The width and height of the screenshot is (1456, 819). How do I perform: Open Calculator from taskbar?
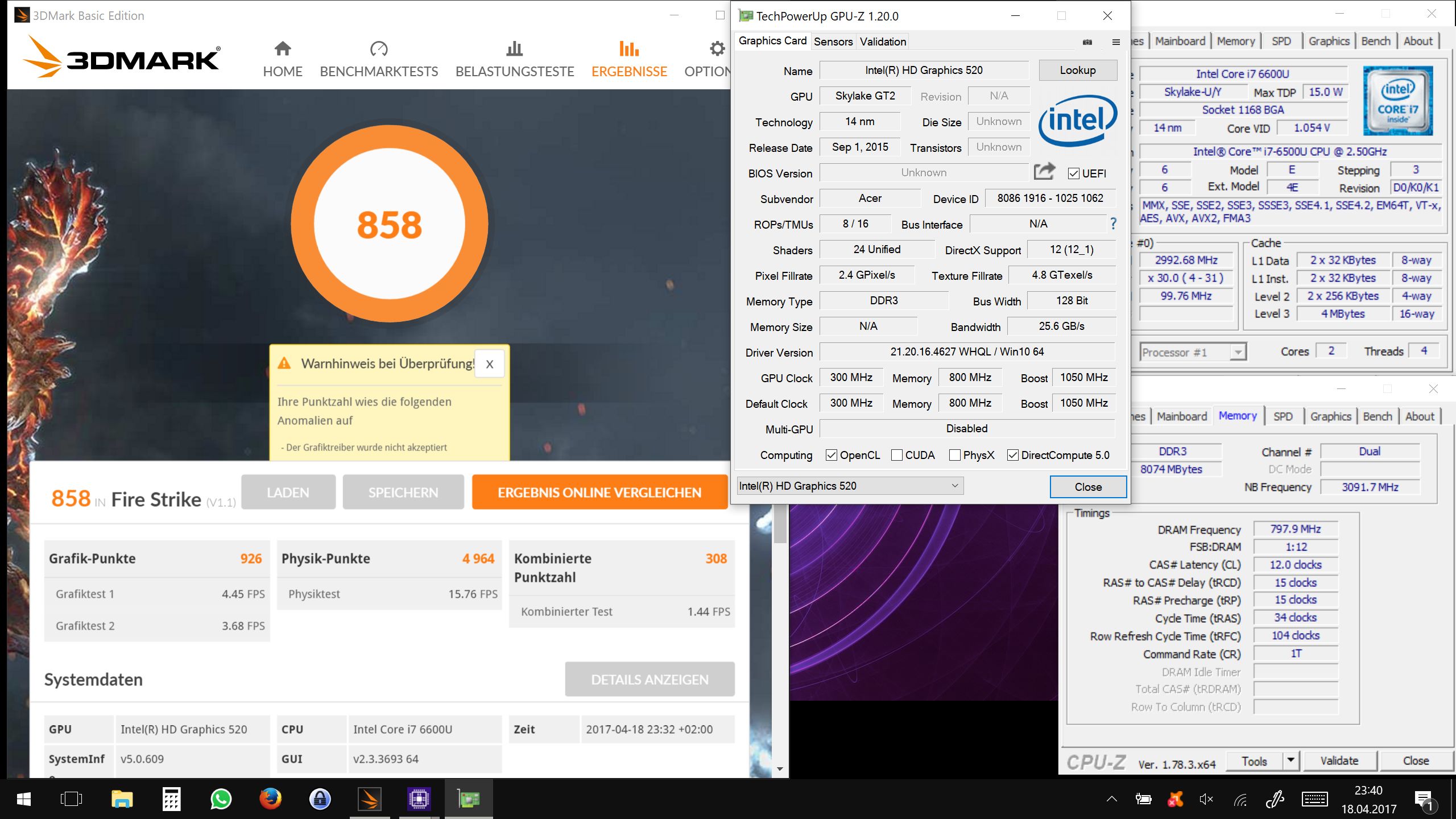[x=171, y=799]
